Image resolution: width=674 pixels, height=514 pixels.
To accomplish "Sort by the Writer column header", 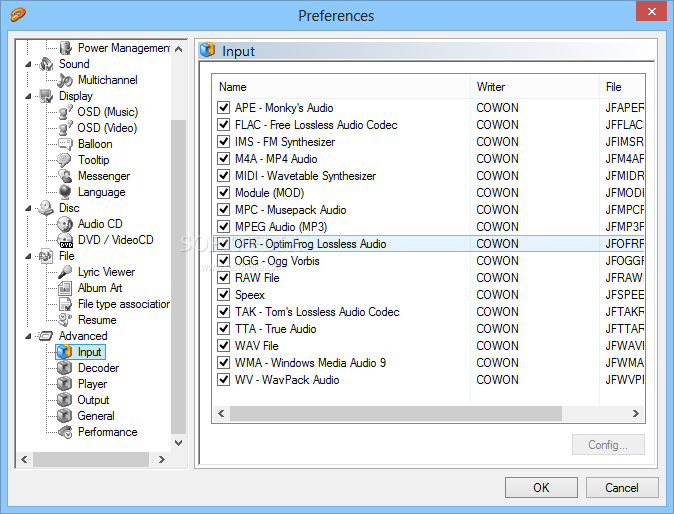I will click(535, 87).
